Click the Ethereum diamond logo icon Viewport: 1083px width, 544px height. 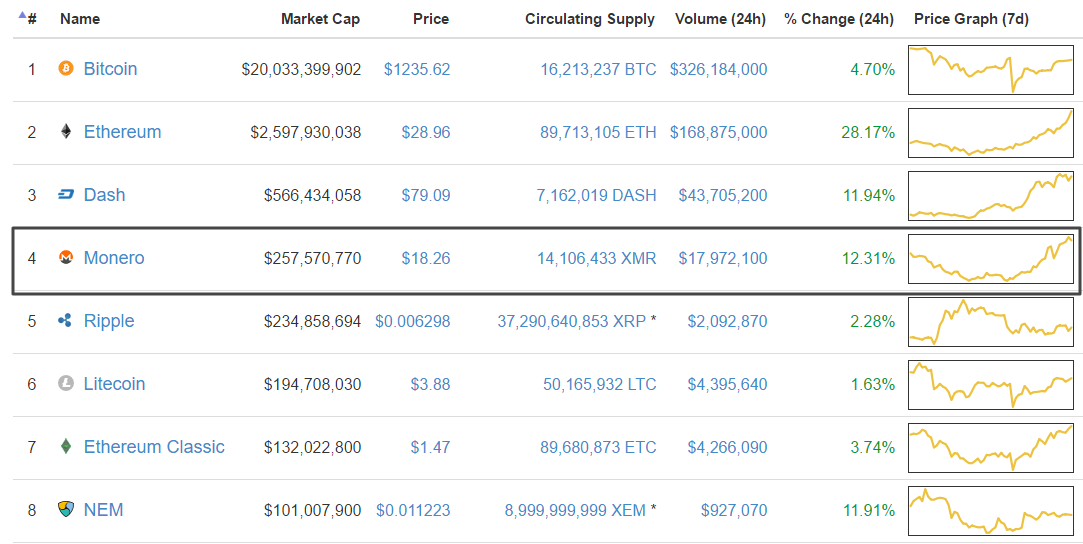coord(66,132)
